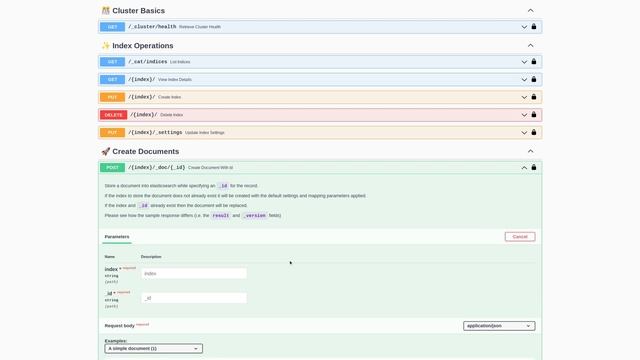Click lock icon on /_cluster/health row
Image resolution: width=640 pixels, height=360 pixels.
pos(534,27)
